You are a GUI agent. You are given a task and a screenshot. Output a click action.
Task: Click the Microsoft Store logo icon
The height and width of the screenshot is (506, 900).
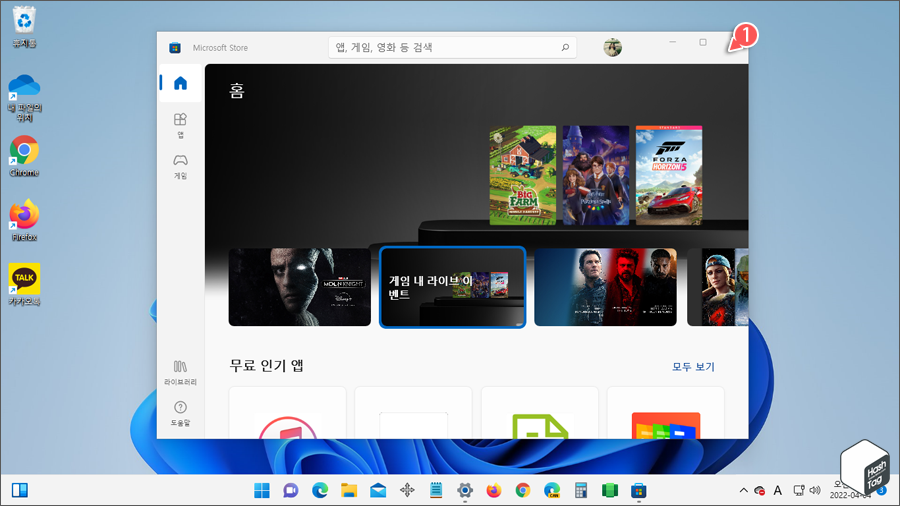pos(175,48)
